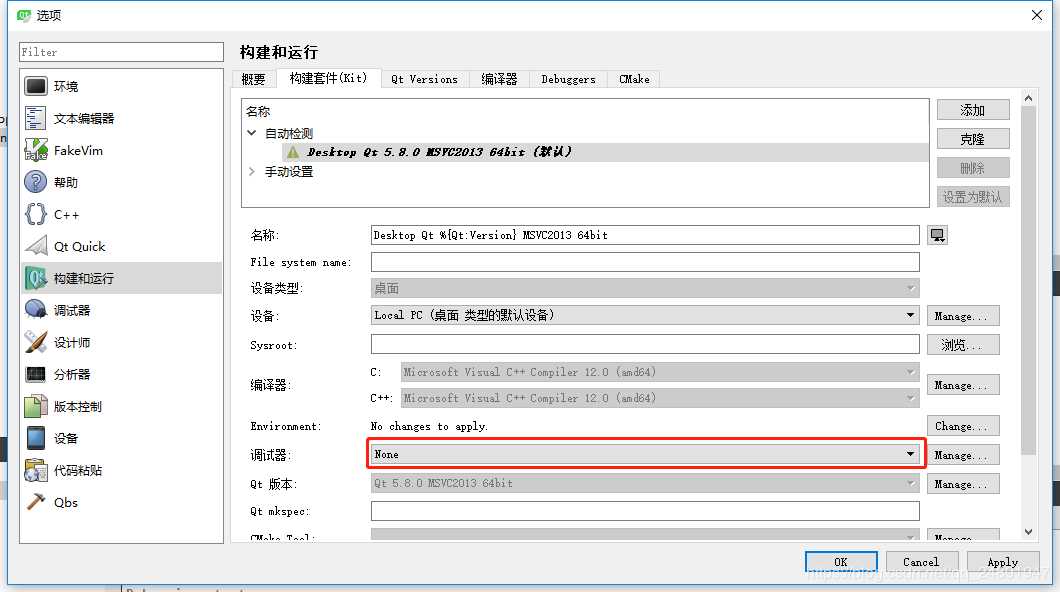Image resolution: width=1060 pixels, height=592 pixels.
Task: Open the C++ braces icon
Action: coord(36,214)
